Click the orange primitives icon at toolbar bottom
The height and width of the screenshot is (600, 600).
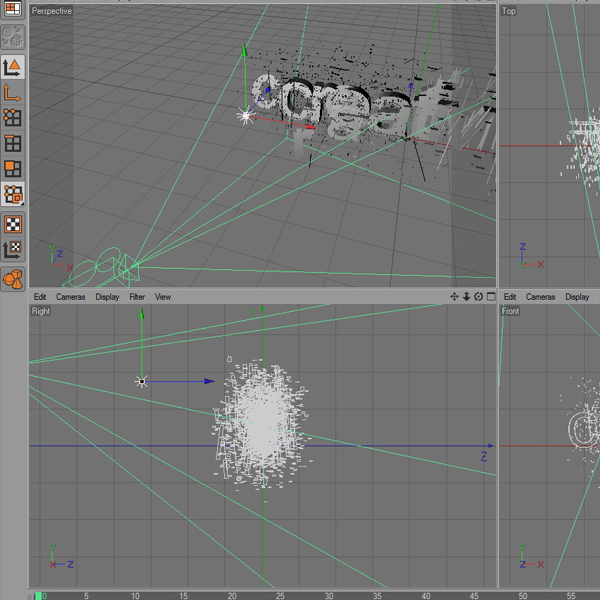13,279
